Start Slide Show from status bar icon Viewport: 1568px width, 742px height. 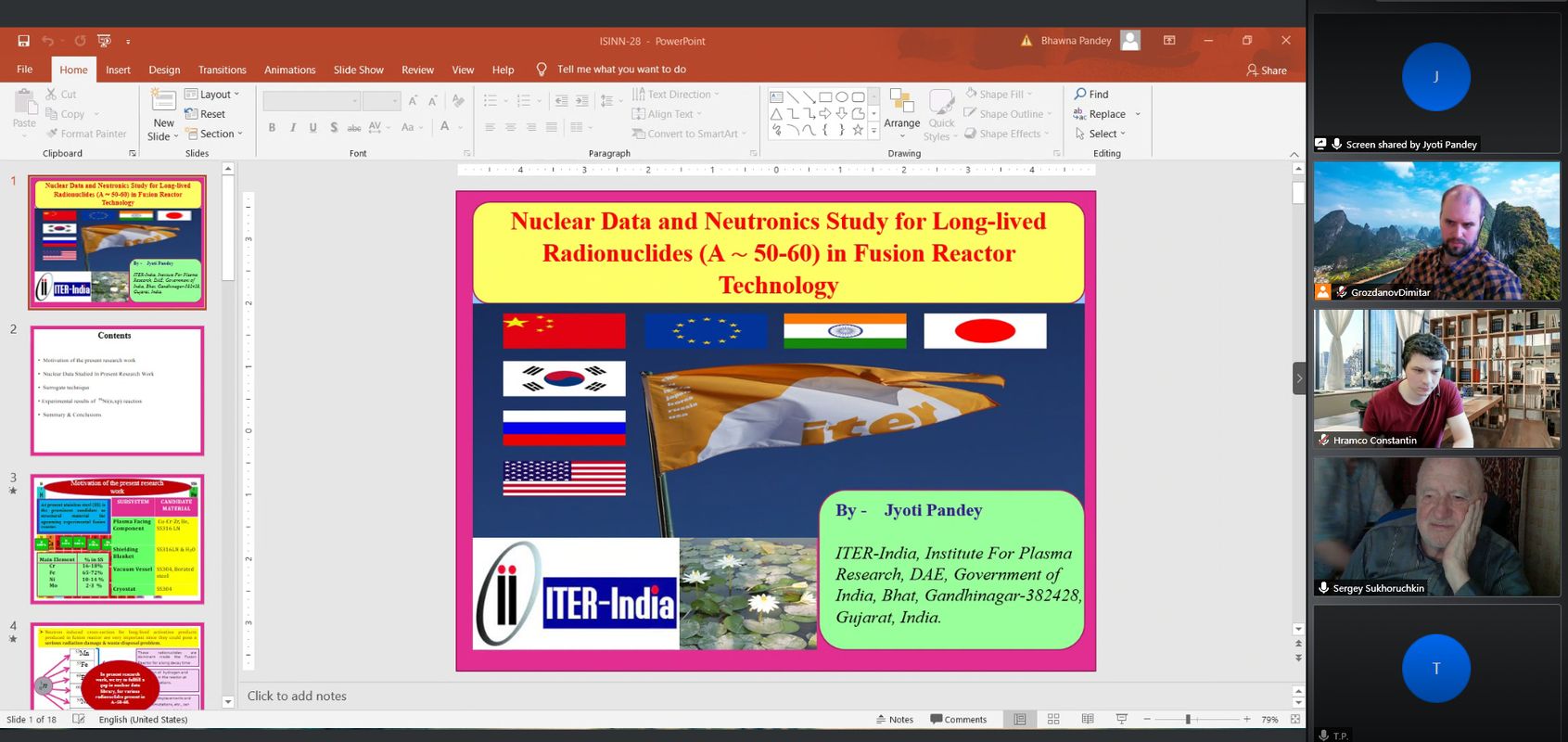1121,719
